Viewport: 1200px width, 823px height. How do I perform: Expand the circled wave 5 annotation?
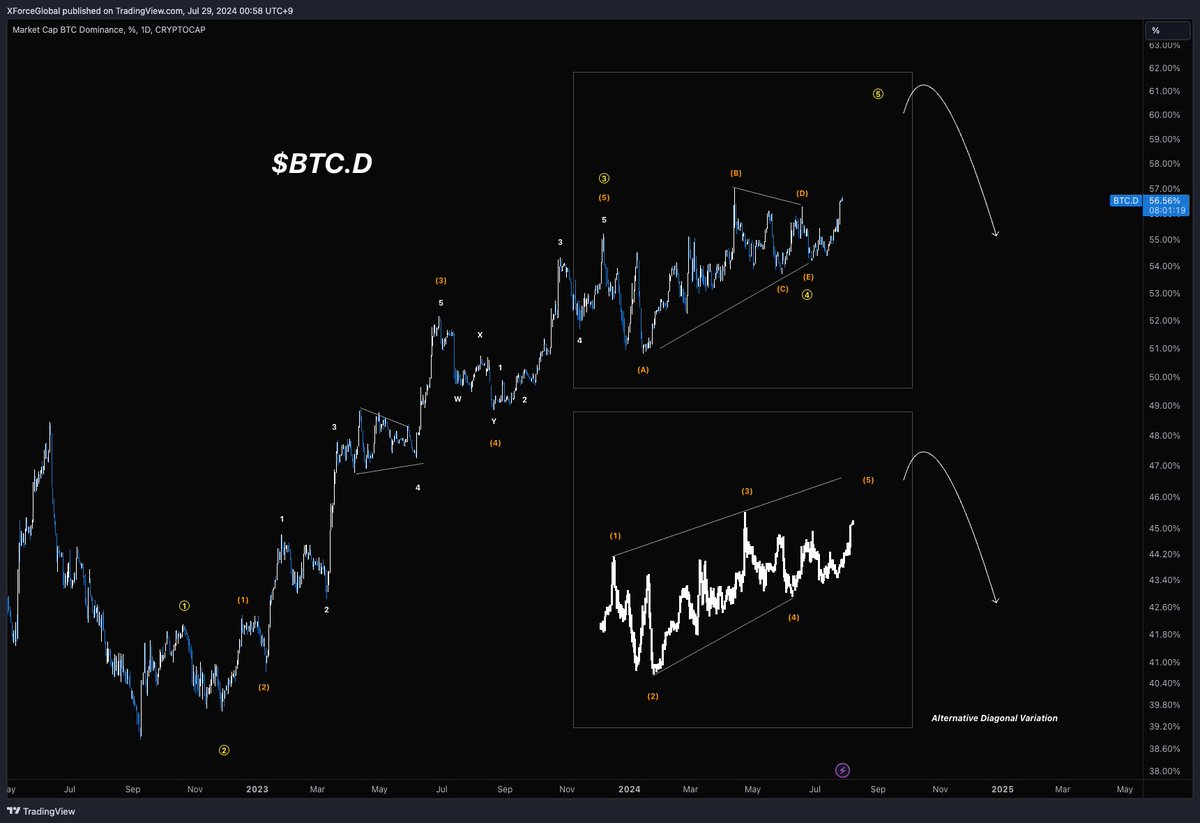[x=878, y=95]
